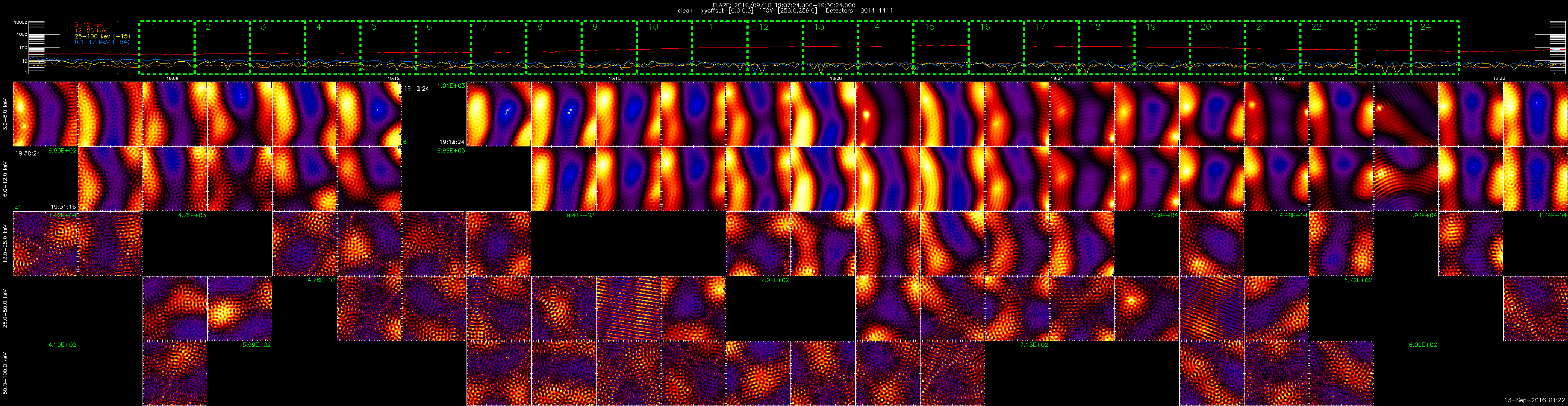Click the 7.15E+02 value label

point(1034,345)
